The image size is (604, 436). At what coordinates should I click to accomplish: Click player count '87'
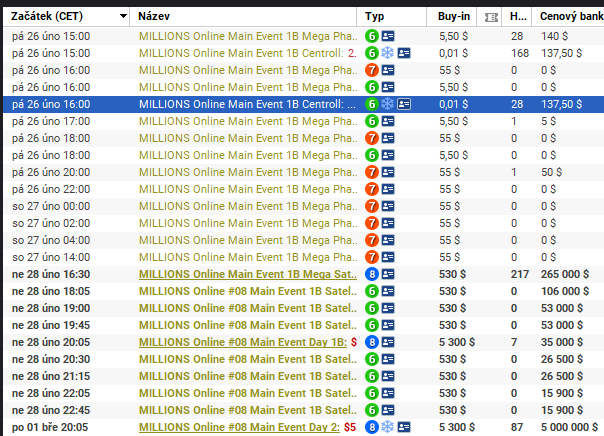coord(517,427)
